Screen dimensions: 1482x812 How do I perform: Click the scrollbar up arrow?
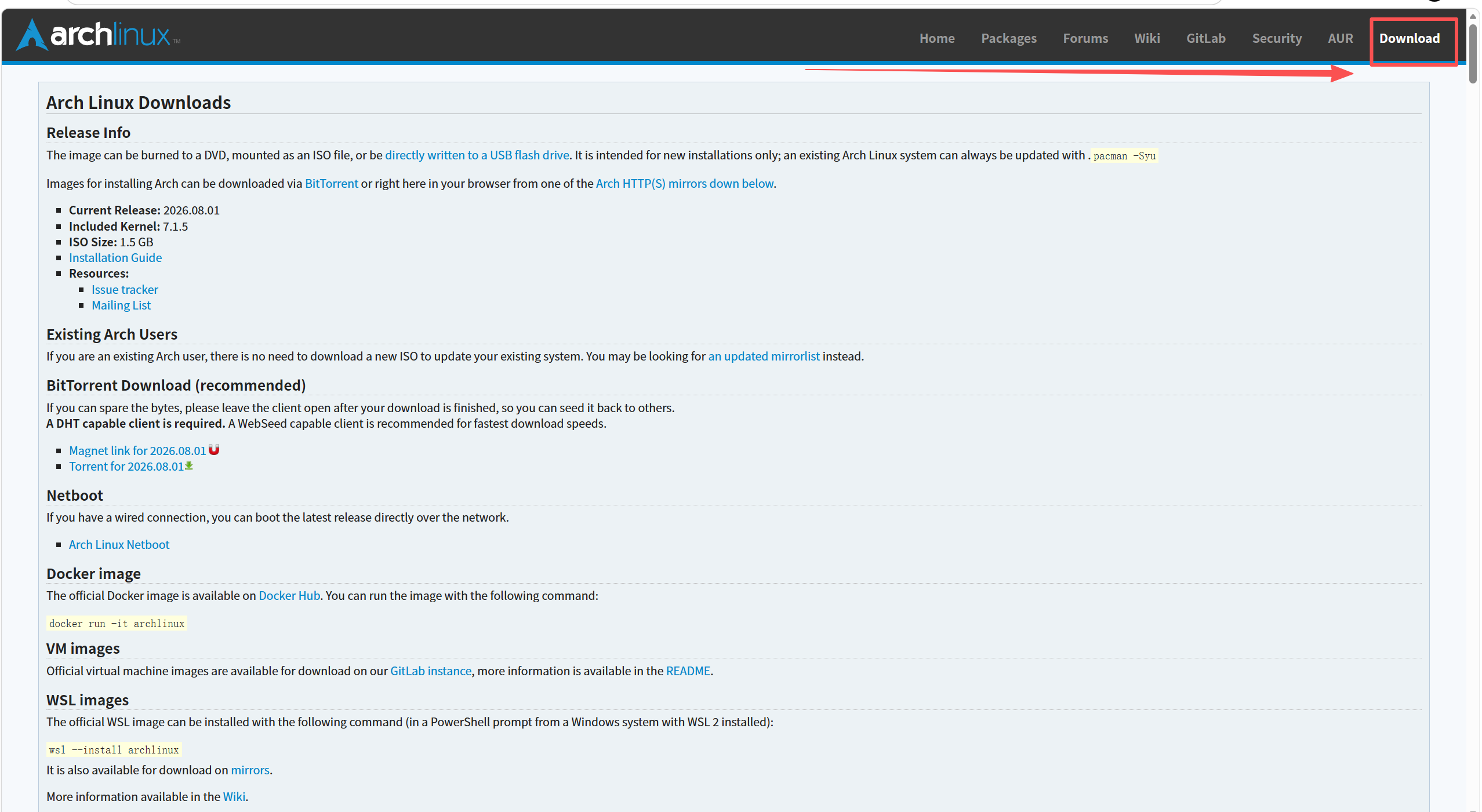pos(1473,16)
